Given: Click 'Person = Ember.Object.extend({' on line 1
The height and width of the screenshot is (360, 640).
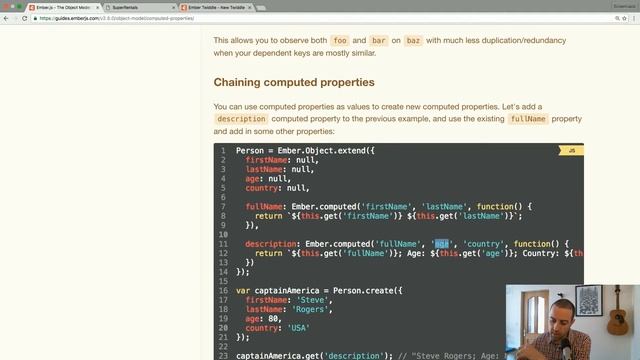Looking at the screenshot, I should click(305, 151).
